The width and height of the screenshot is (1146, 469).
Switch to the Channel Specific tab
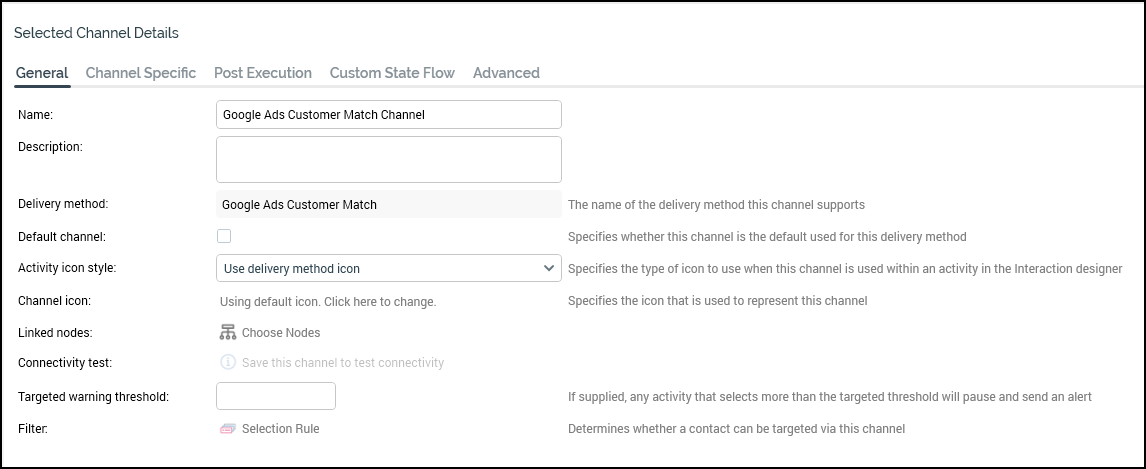click(x=141, y=73)
